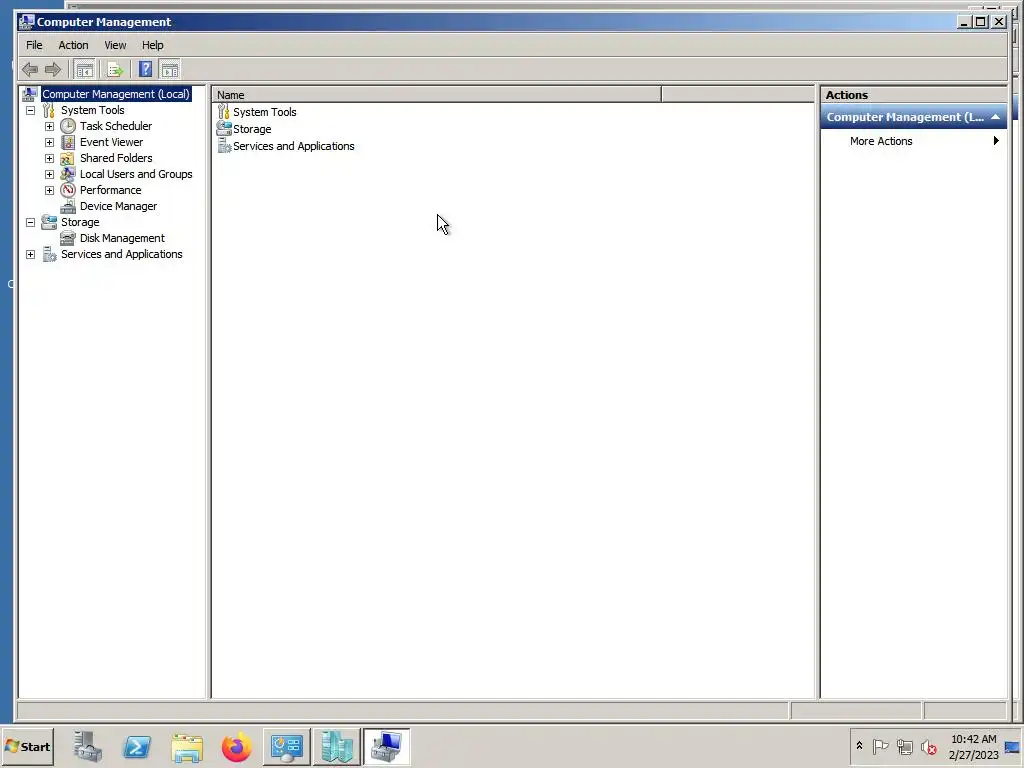Collapse the Computer Management actions section

995,117
